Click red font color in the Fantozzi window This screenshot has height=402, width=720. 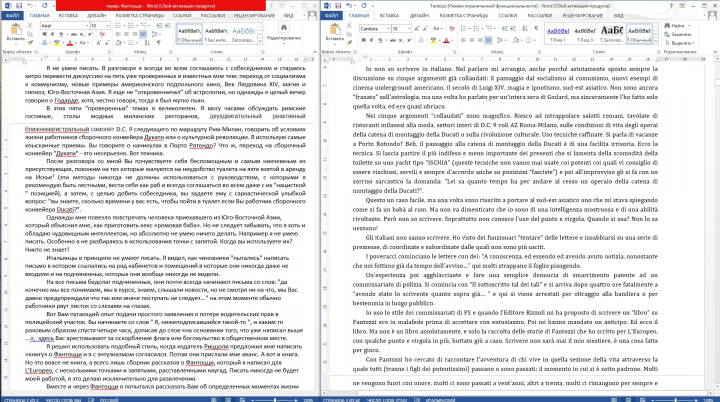click(x=446, y=40)
